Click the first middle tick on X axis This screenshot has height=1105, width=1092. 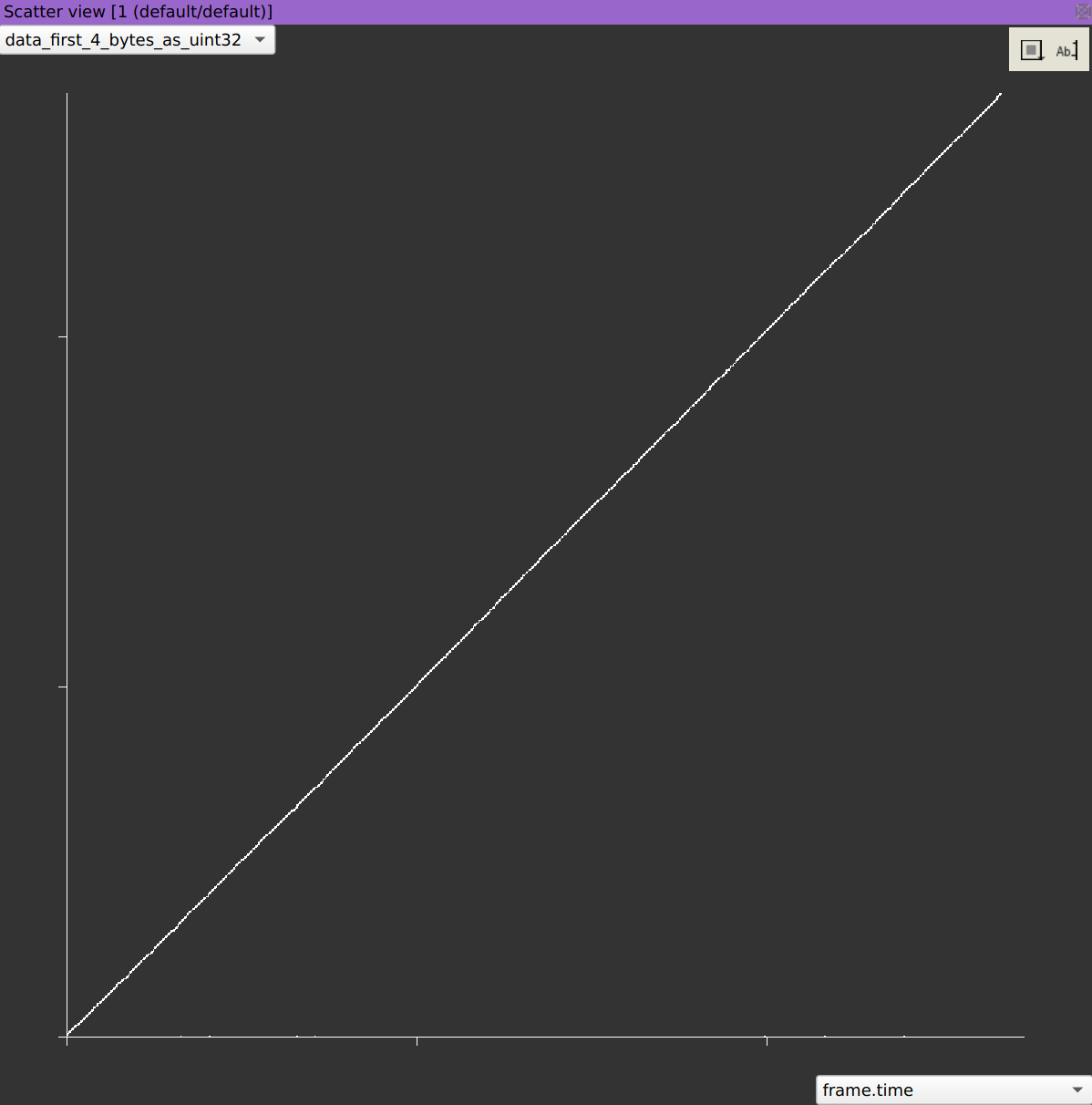click(x=417, y=1039)
